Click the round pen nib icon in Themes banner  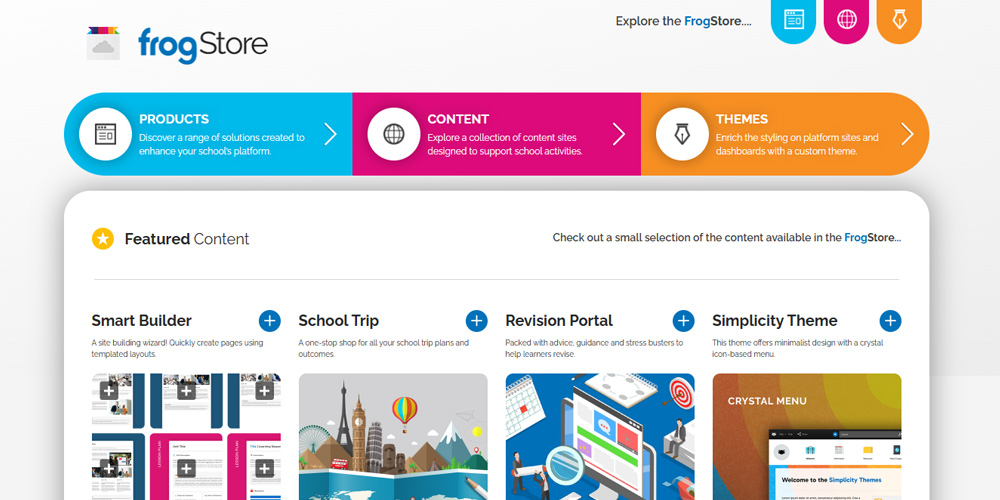point(682,134)
